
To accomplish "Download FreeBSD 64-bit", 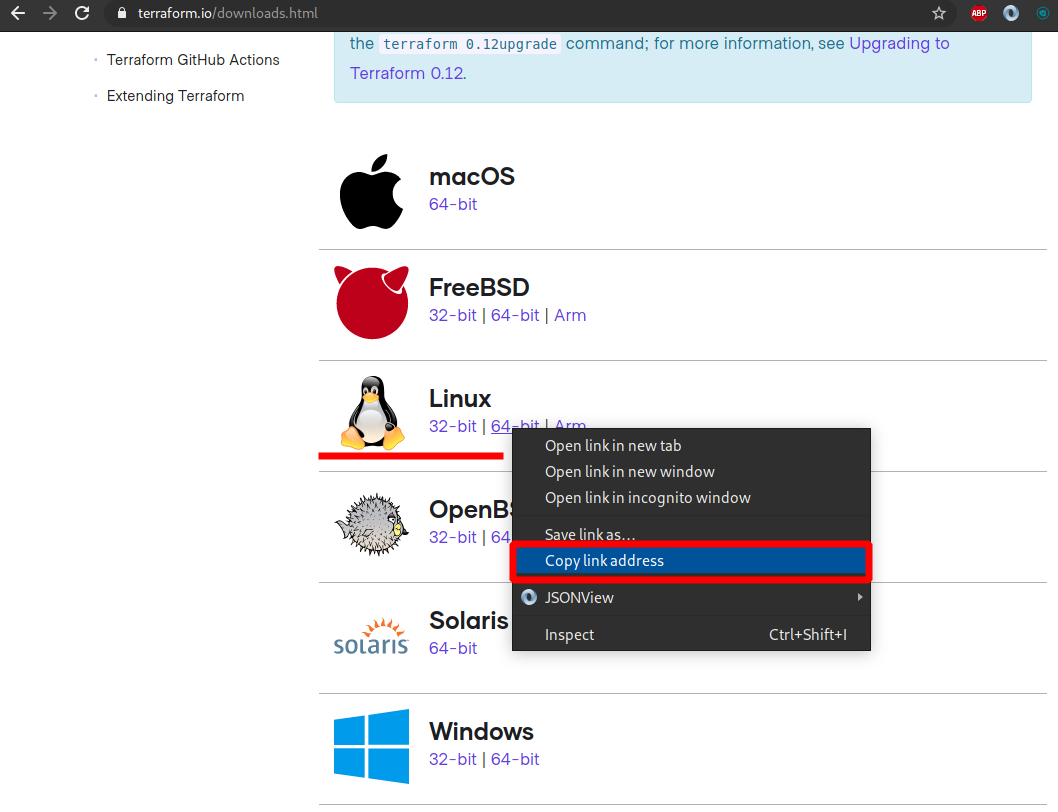I will (x=515, y=315).
